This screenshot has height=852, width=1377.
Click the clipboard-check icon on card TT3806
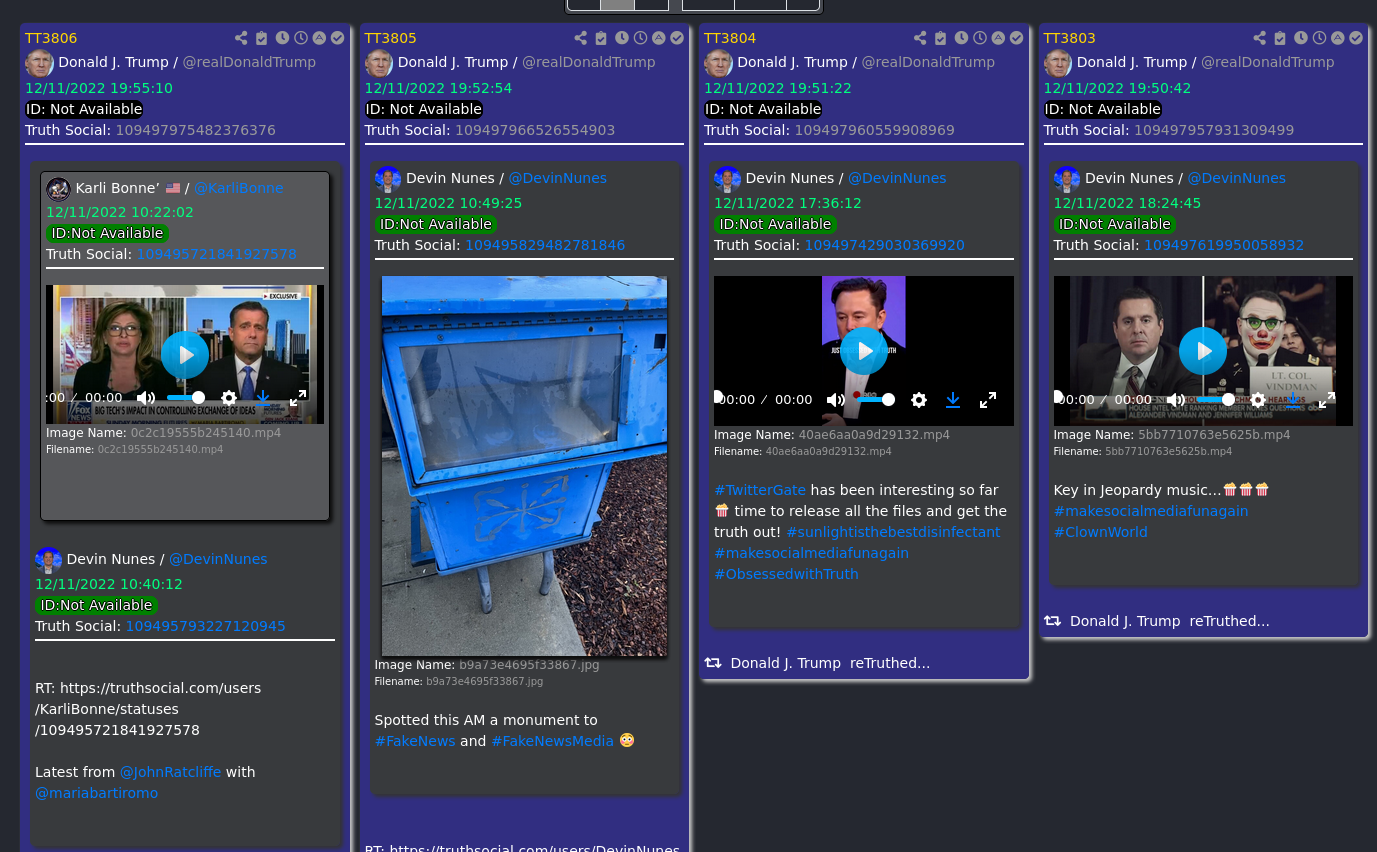[262, 38]
